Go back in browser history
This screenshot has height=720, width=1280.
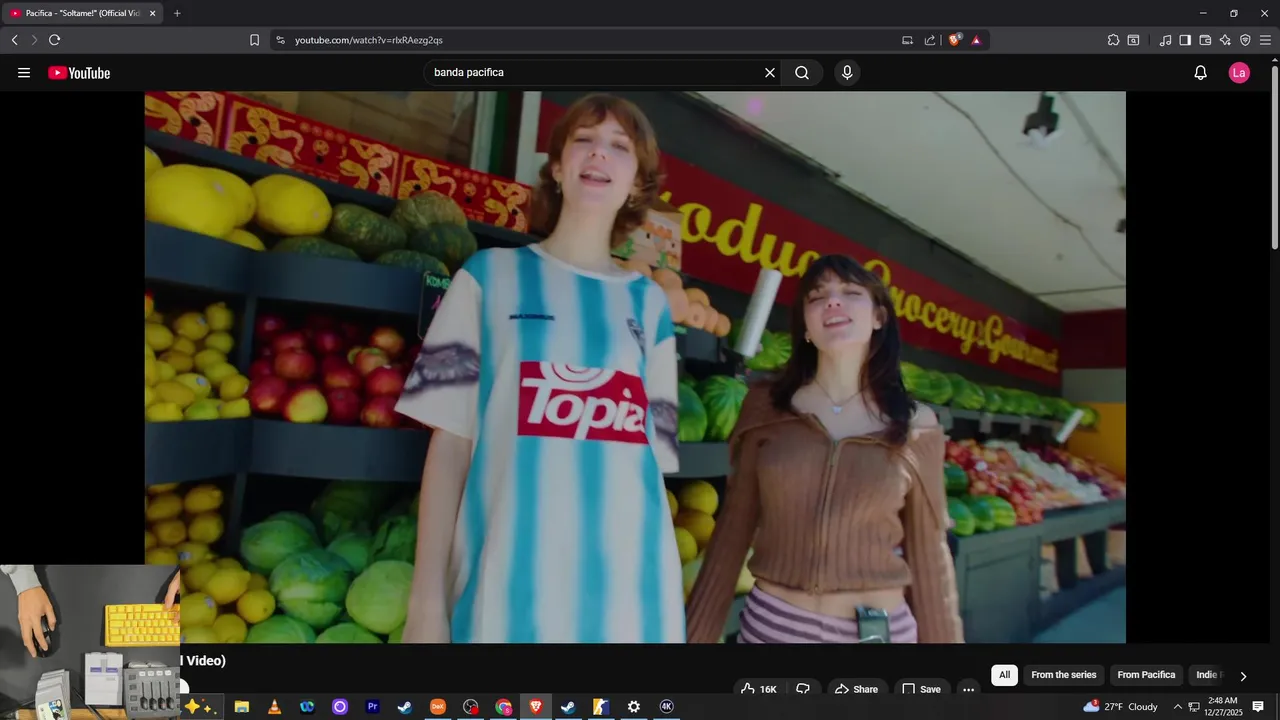[15, 40]
